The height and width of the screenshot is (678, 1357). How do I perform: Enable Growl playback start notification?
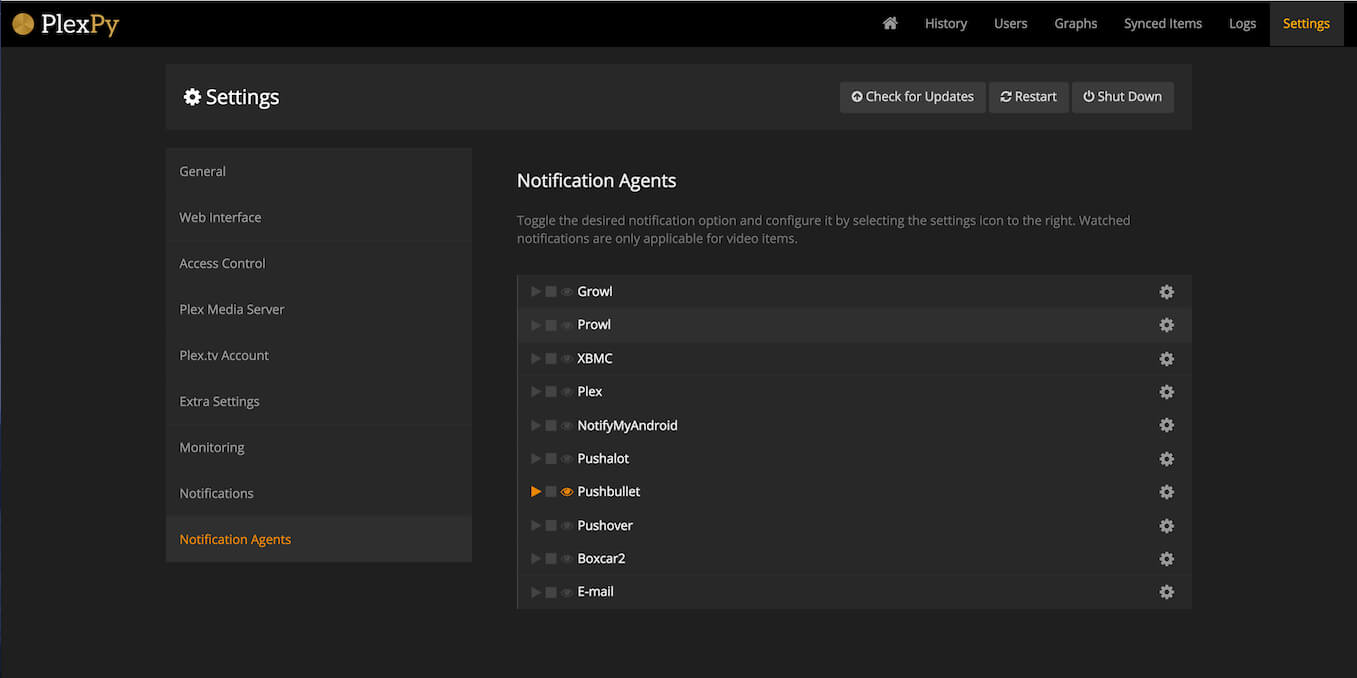(536, 292)
